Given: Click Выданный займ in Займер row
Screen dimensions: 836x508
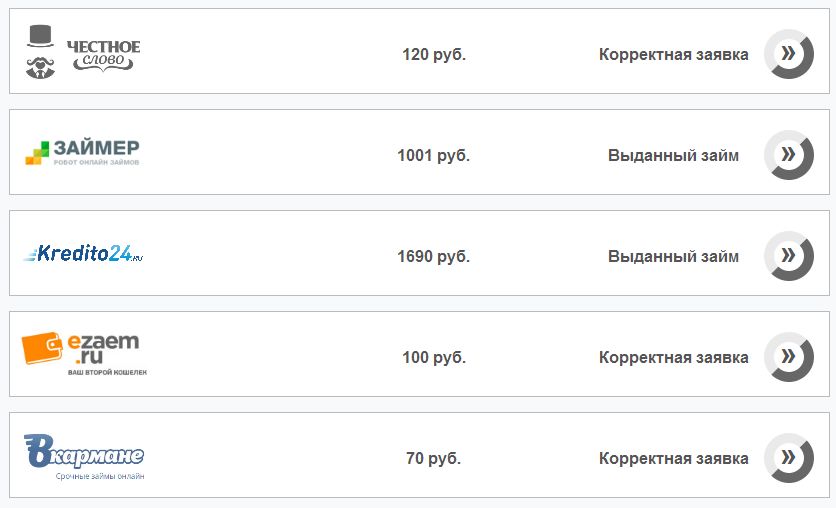Looking at the screenshot, I should (673, 156).
